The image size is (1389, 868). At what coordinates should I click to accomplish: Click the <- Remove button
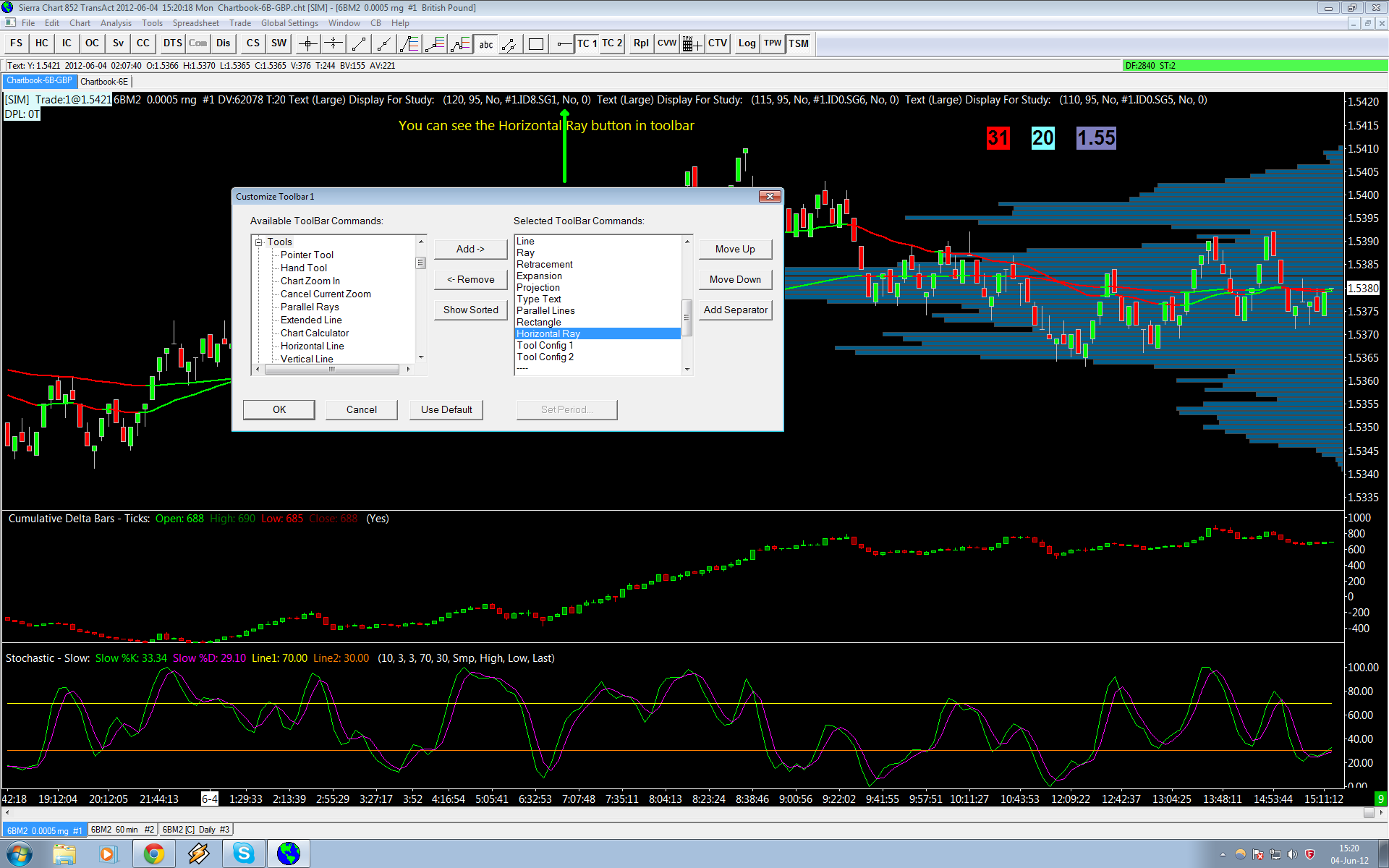[x=470, y=279]
